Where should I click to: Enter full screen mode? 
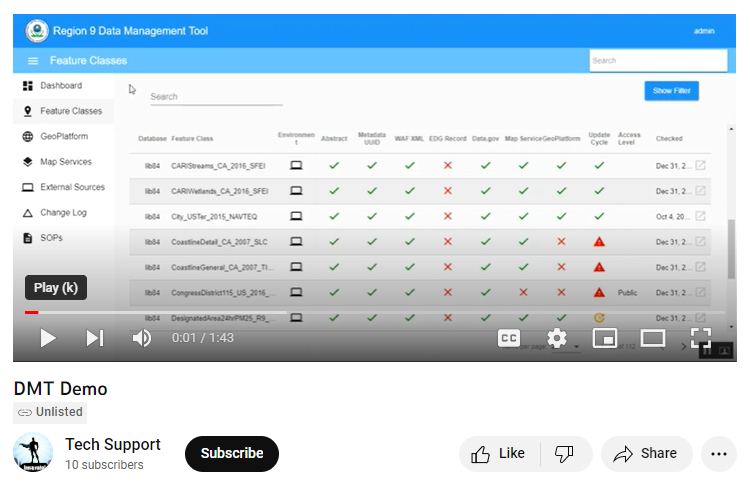[701, 338]
